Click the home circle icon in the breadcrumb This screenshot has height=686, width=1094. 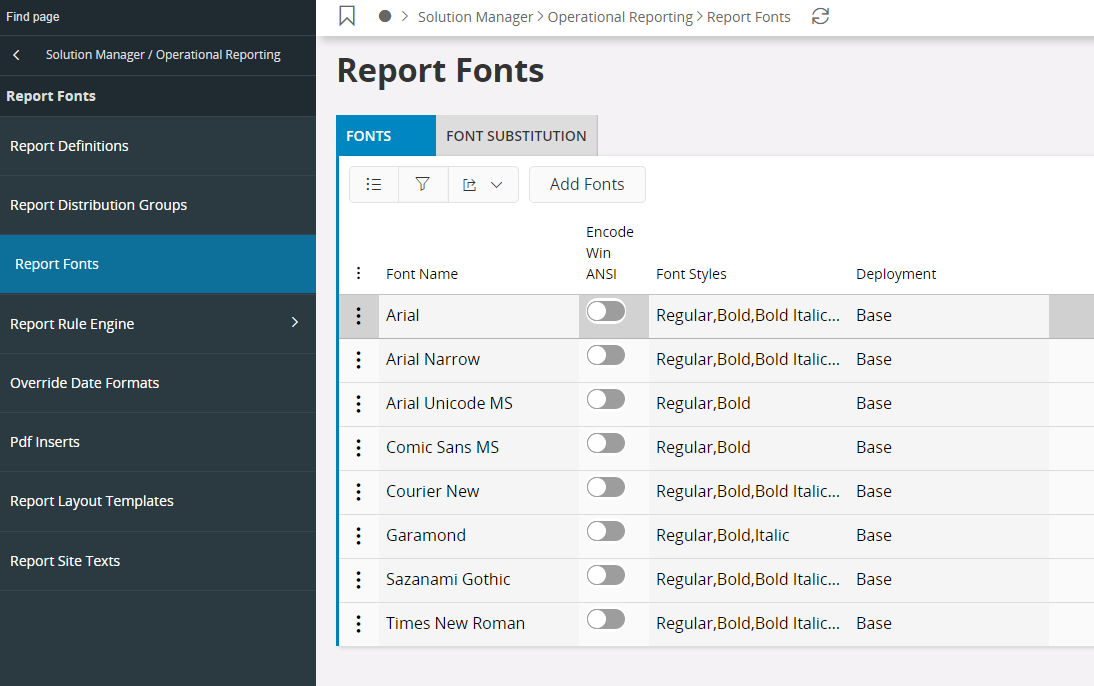[385, 16]
